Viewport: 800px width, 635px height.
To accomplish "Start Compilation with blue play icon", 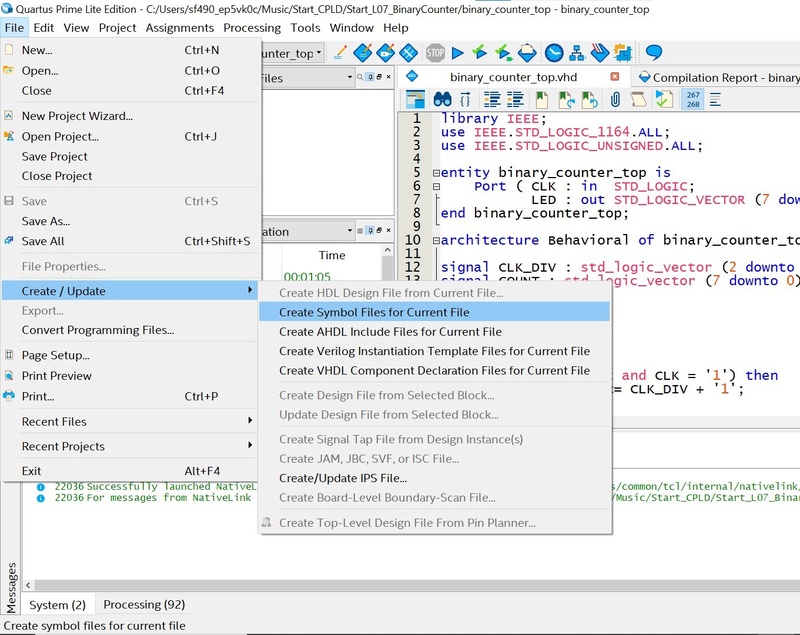I will (x=458, y=53).
